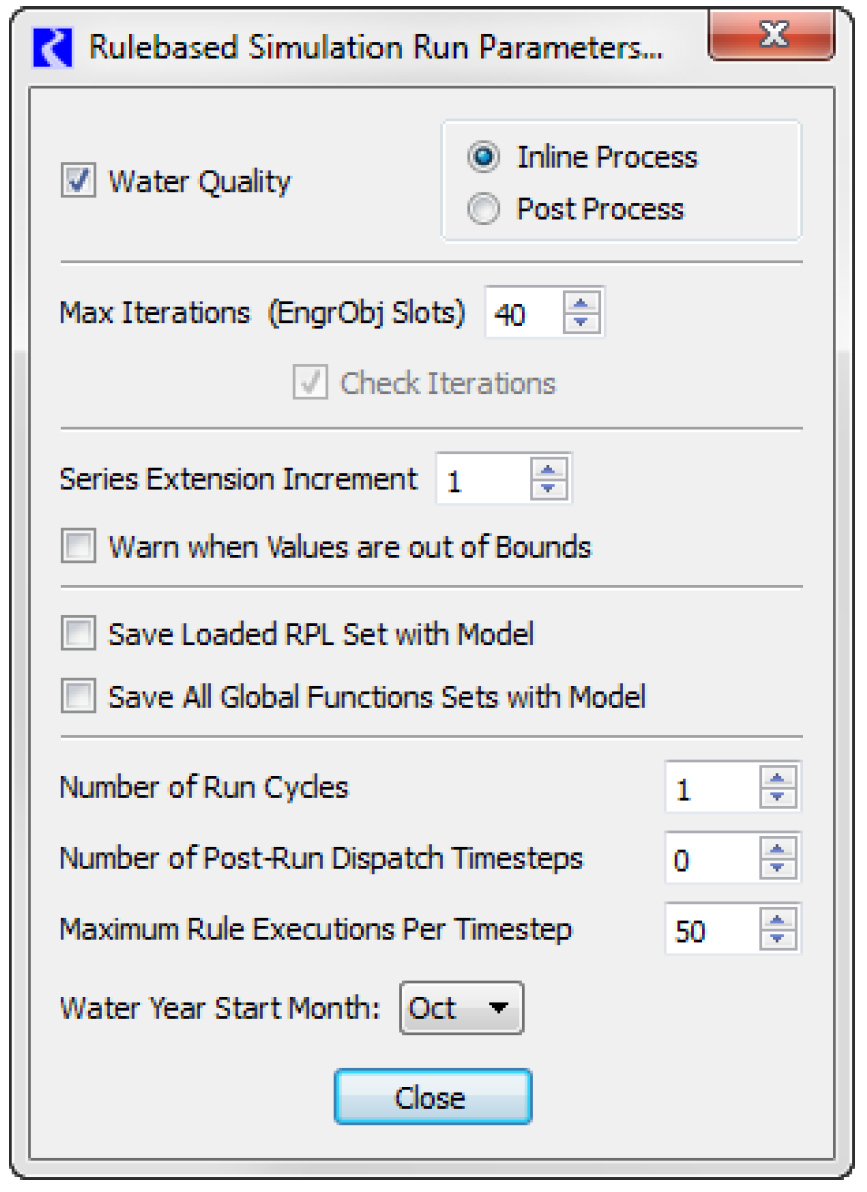Click the Close button
The height and width of the screenshot is (1192, 867).
click(x=433, y=1097)
